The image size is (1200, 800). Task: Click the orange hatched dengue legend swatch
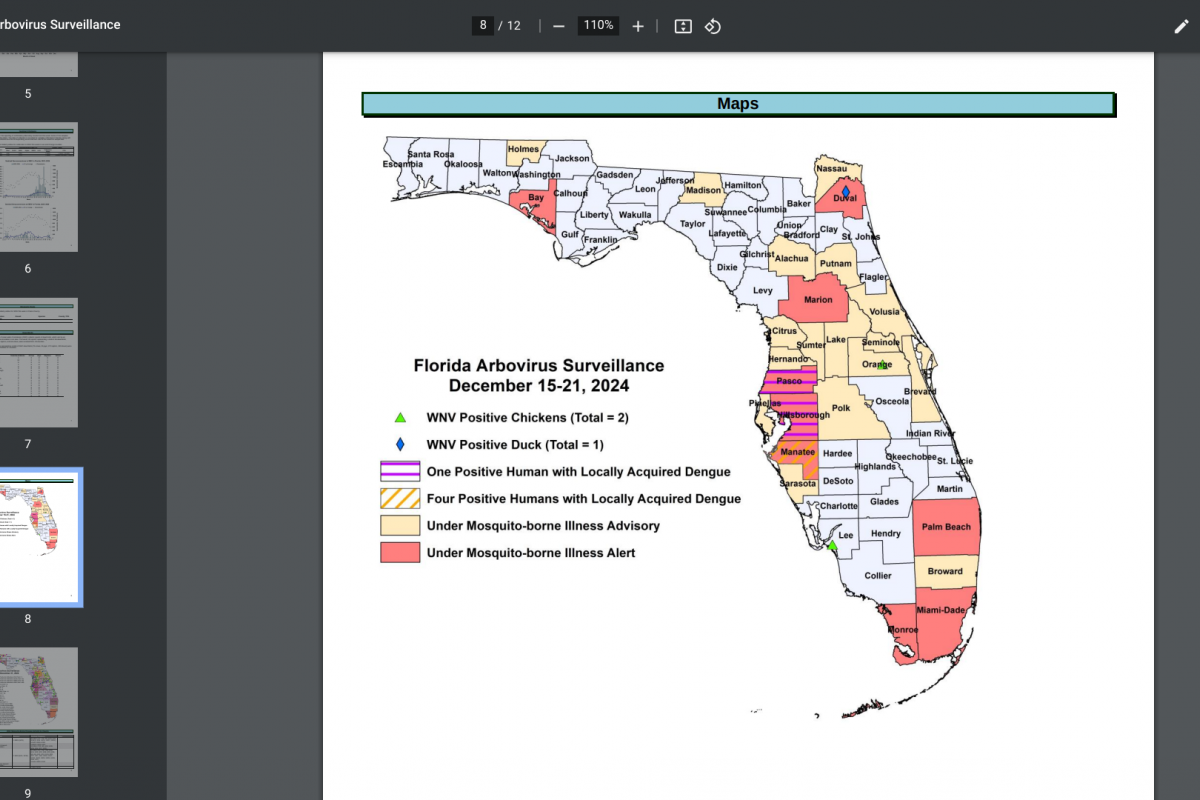400,498
